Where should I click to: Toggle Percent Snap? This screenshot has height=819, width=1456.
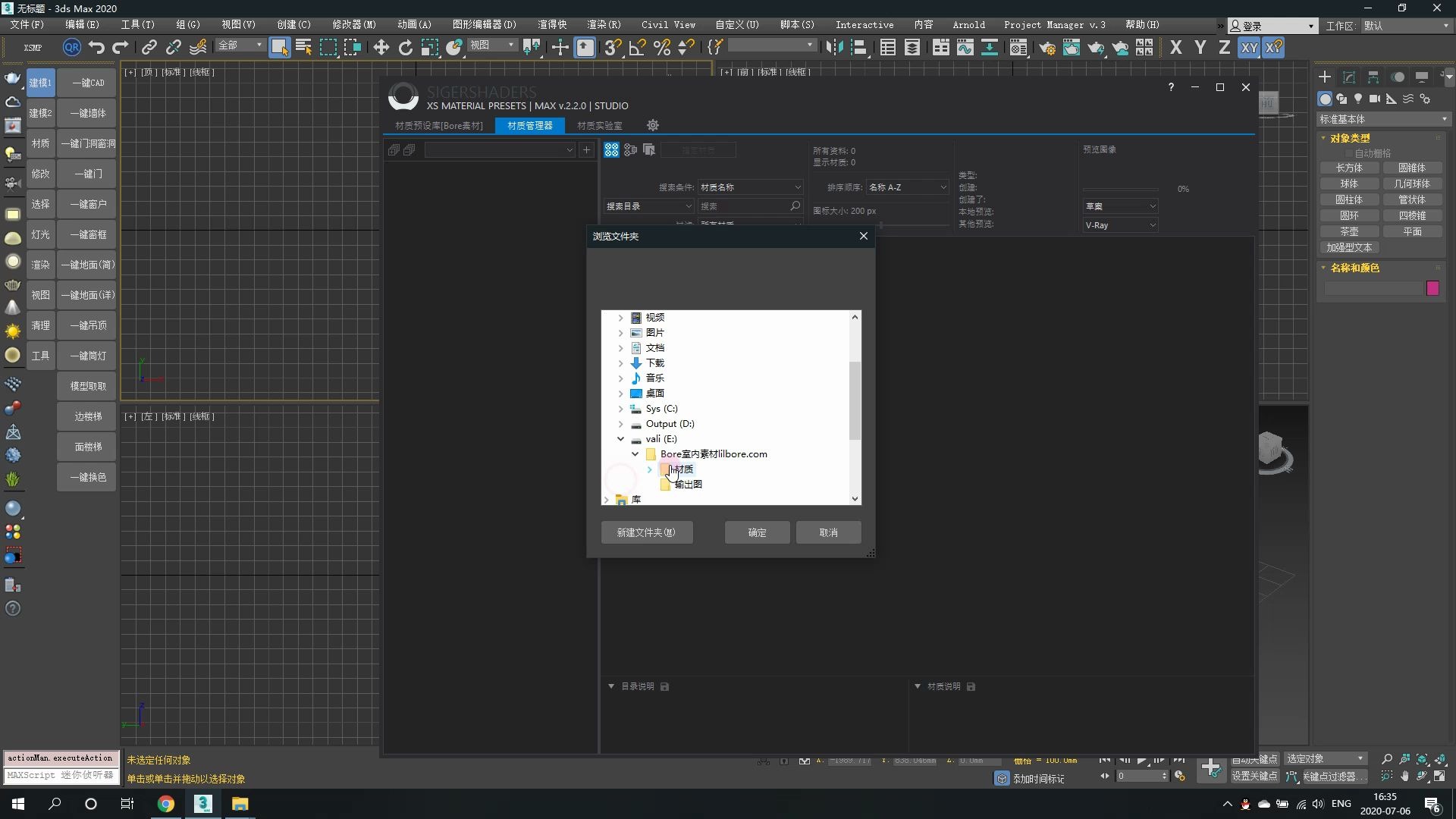click(x=661, y=48)
